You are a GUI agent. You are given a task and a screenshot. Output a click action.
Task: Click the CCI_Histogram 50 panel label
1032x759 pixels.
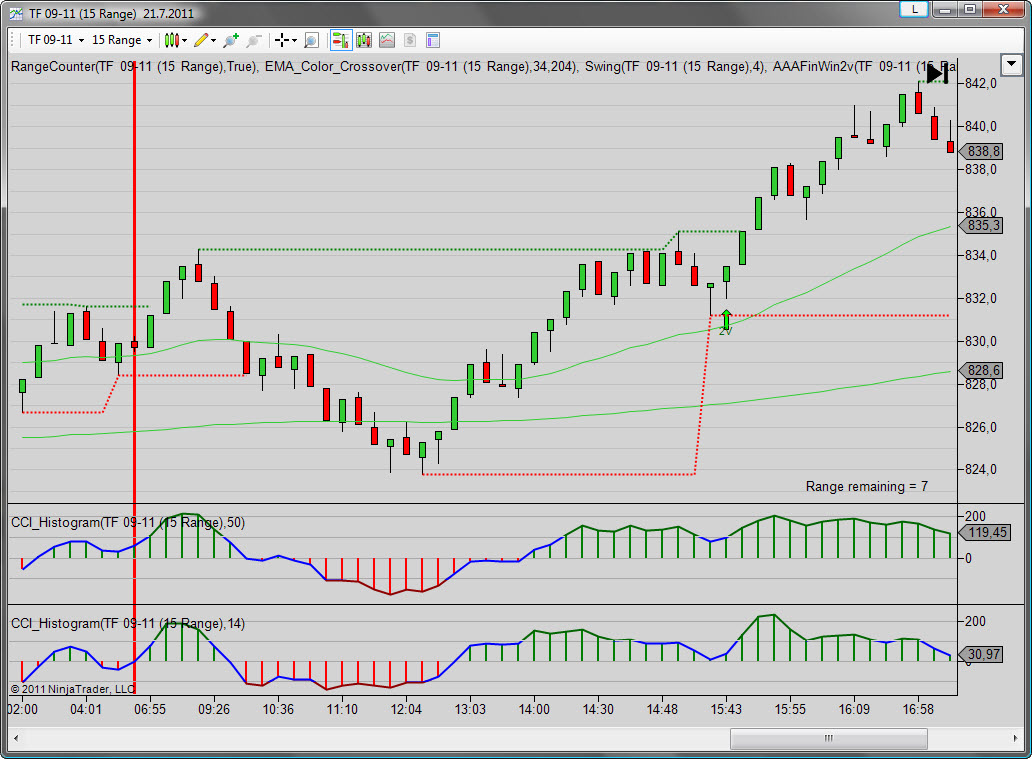click(x=128, y=523)
